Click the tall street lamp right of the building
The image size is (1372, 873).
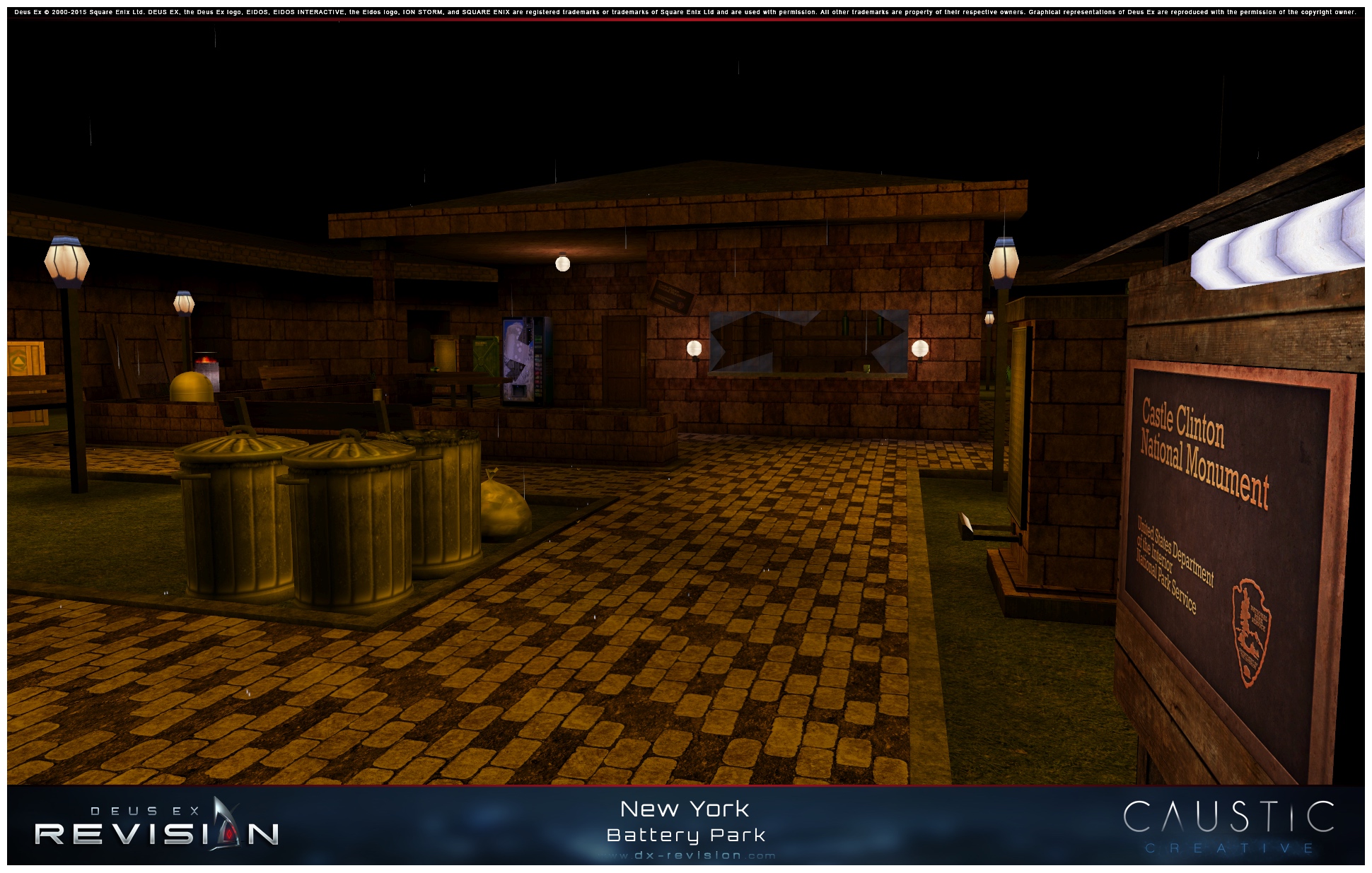(x=1003, y=264)
